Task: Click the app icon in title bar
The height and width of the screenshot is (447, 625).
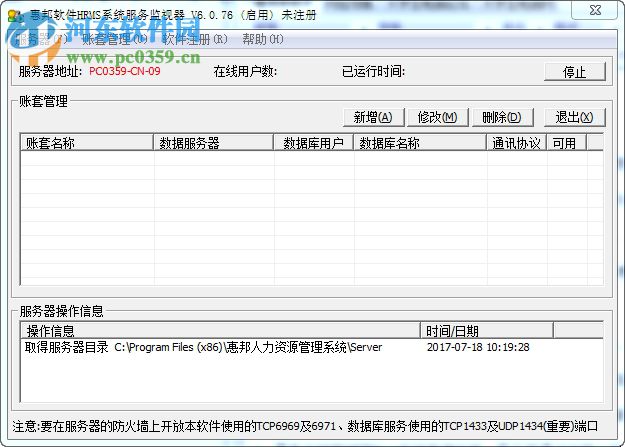Action: pyautogui.click(x=15, y=16)
